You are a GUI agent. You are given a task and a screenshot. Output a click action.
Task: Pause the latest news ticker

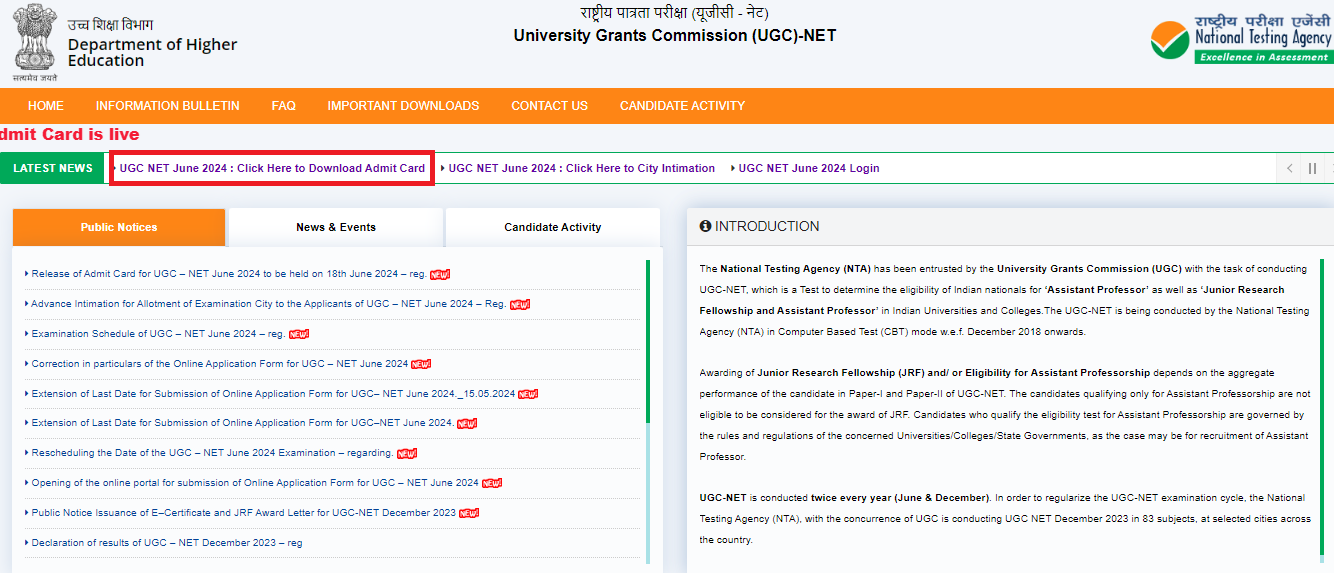click(1312, 168)
